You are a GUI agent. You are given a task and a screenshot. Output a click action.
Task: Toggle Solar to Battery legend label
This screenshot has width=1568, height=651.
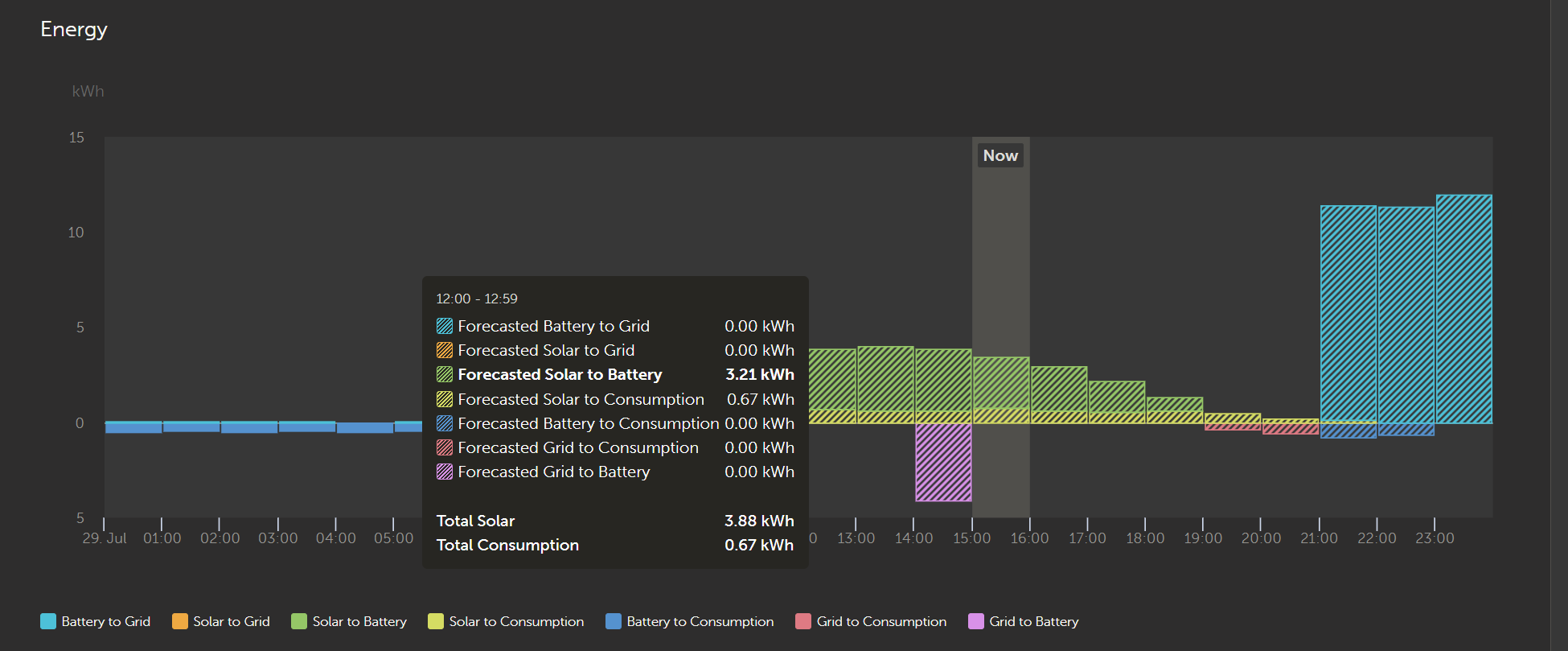tap(359, 621)
